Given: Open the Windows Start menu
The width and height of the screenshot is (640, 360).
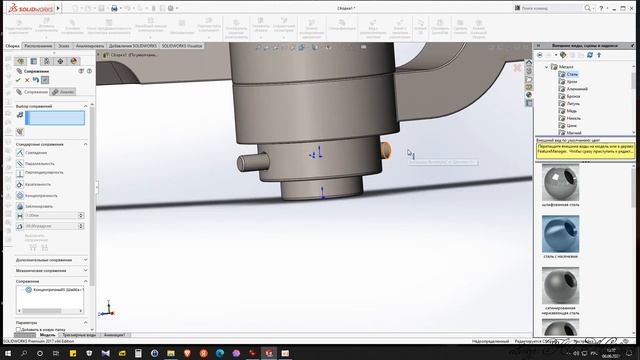Looking at the screenshot, I should (7, 353).
